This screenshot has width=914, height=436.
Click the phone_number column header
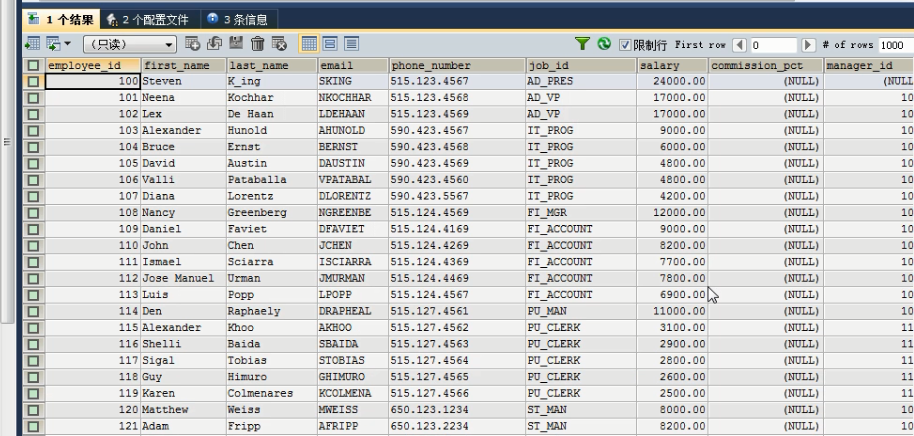tap(458, 65)
